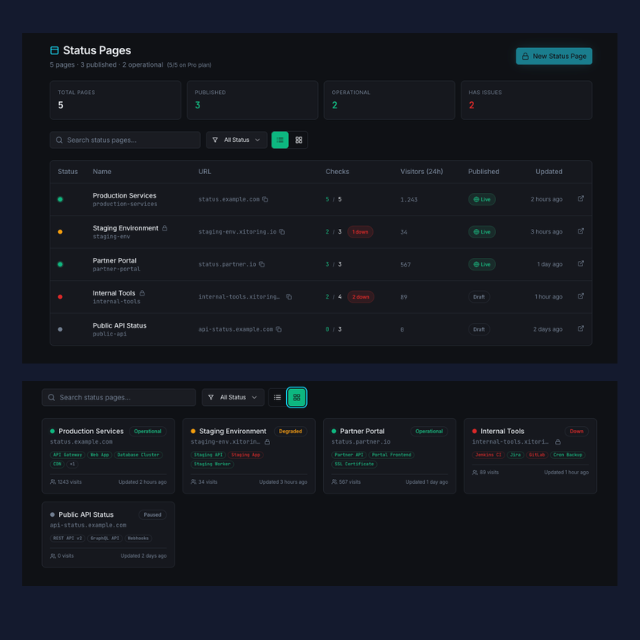Viewport: 640px width, 640px height.
Task: Click the Draft badge for Public API Status
Action: click(479, 329)
